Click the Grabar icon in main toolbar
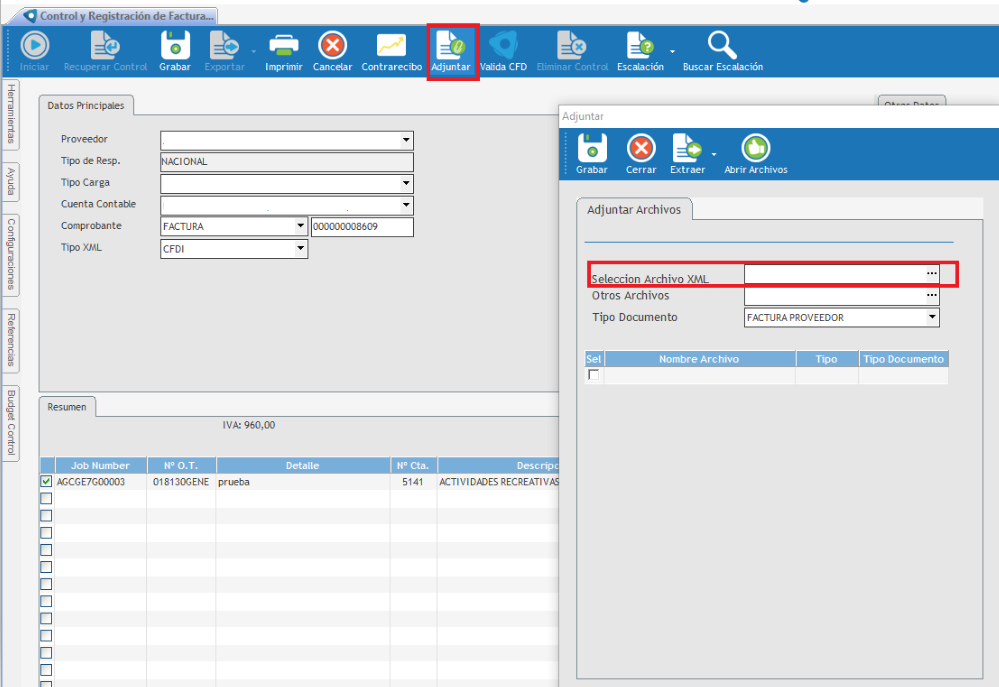Viewport: 999px width, 687px height. tap(174, 46)
